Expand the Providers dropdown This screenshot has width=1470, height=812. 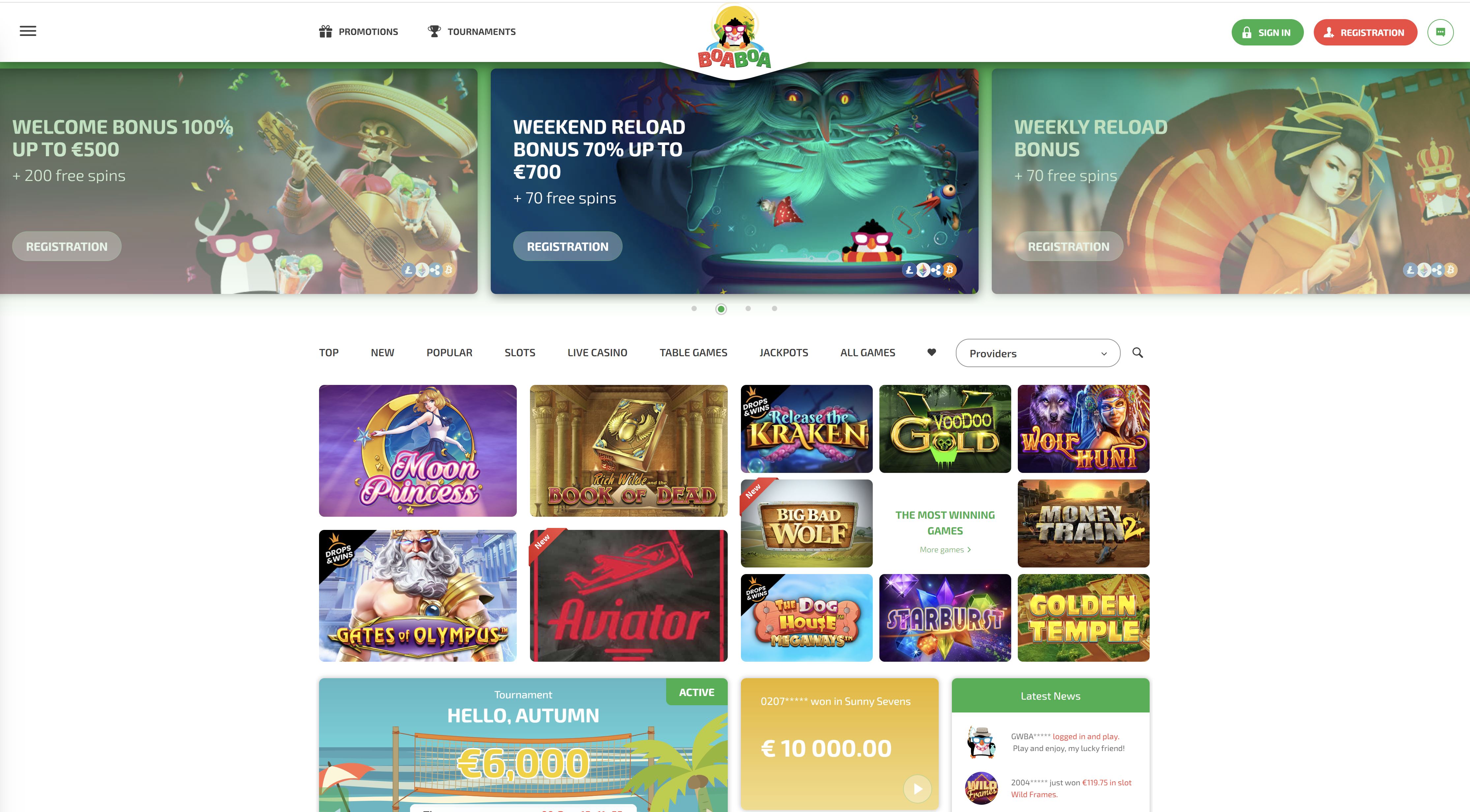1038,353
